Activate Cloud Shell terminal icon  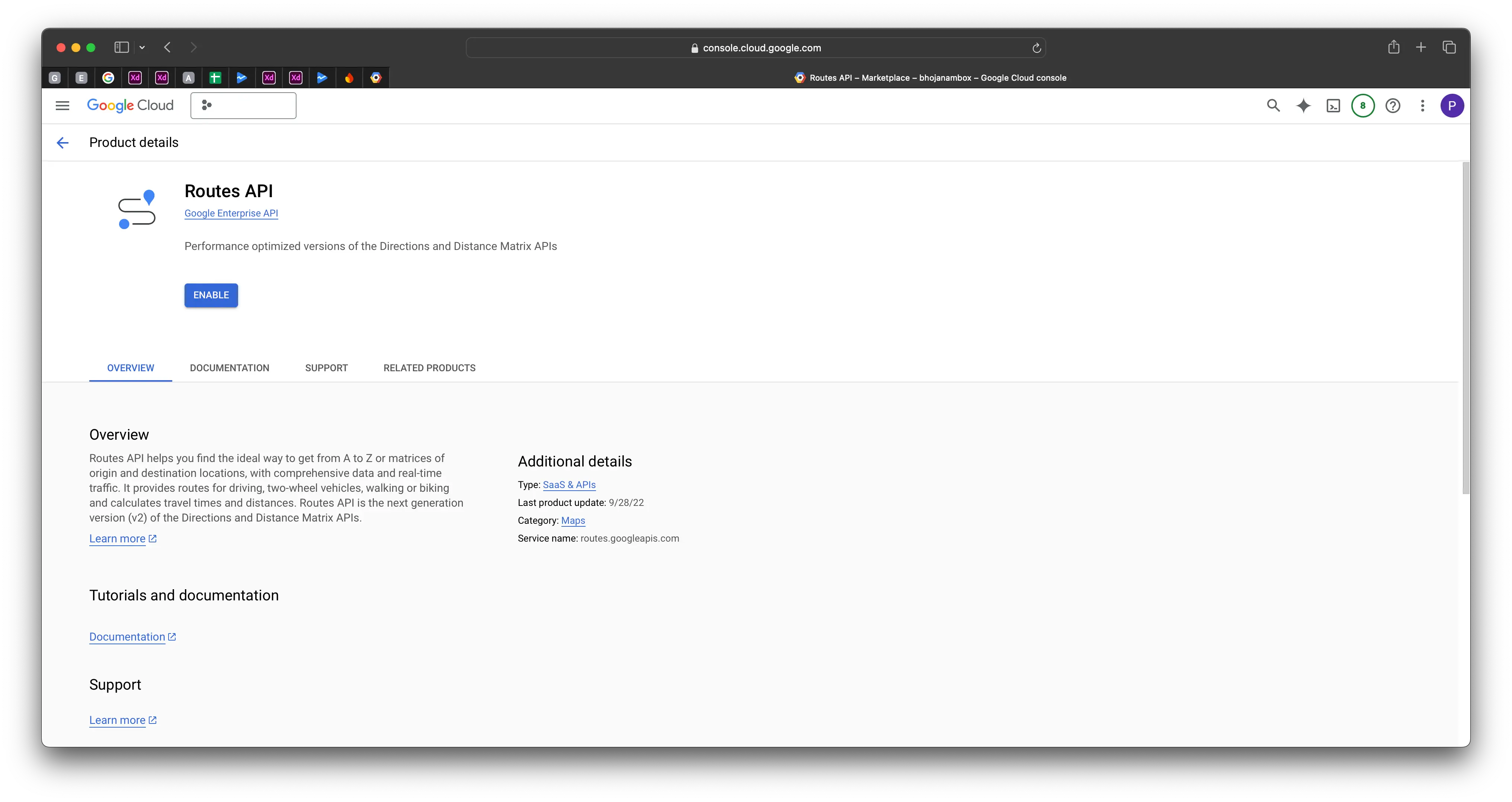pyautogui.click(x=1333, y=106)
